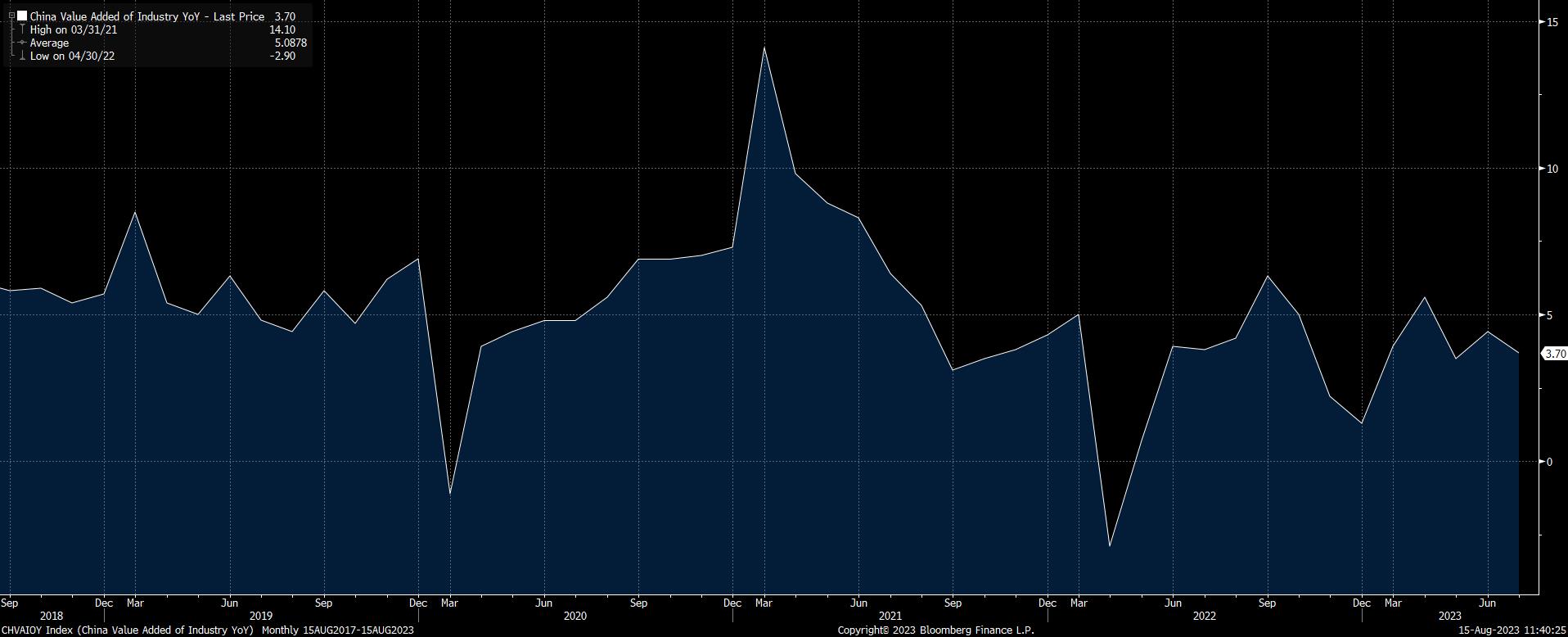1568x637 pixels.
Task: Click the Average line icon in legend
Action: pos(22,43)
